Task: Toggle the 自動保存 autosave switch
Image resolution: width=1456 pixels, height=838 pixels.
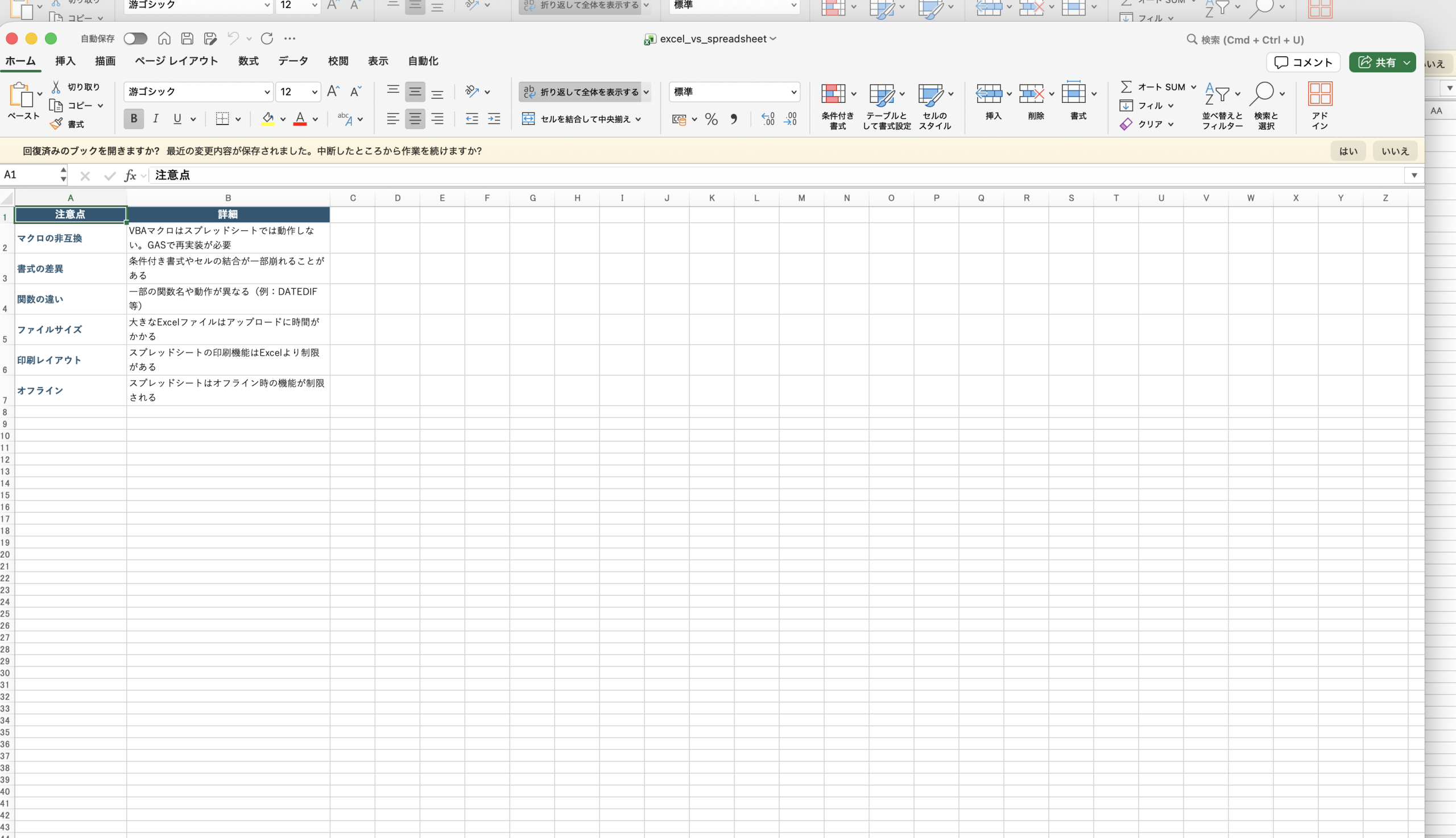Action: pos(135,39)
